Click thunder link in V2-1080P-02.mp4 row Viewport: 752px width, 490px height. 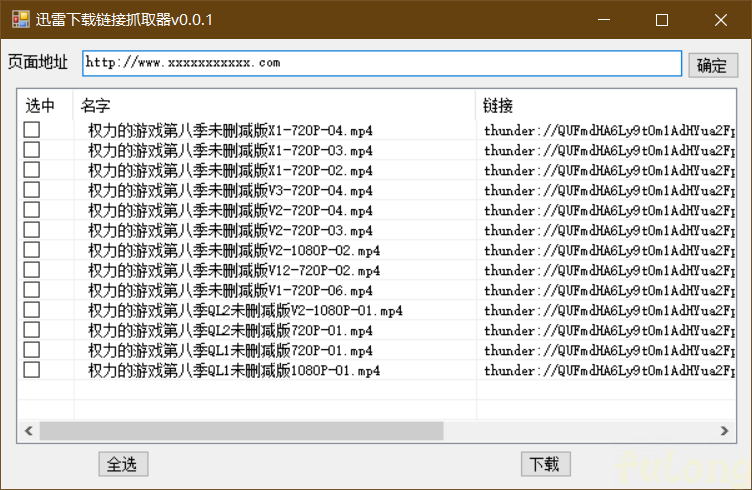610,250
